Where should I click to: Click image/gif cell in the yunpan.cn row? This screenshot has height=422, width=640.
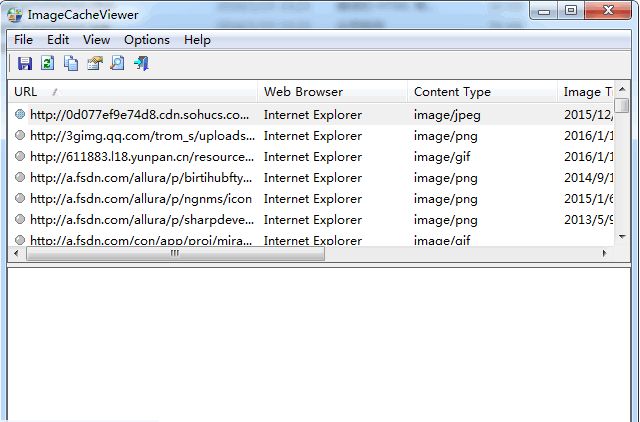[442, 157]
